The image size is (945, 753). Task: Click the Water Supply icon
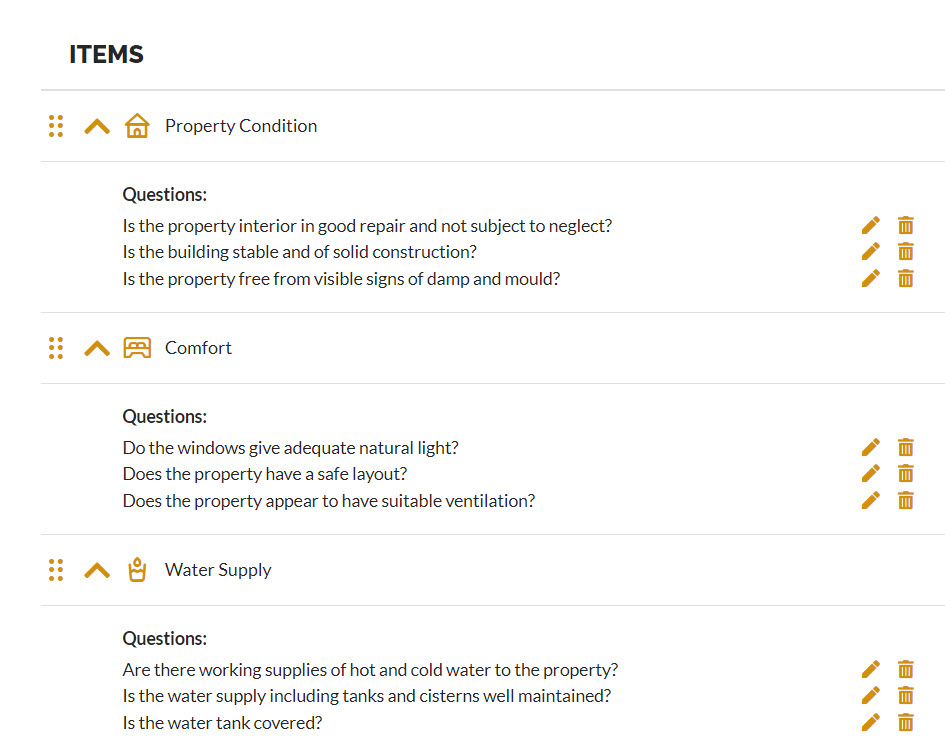137,570
